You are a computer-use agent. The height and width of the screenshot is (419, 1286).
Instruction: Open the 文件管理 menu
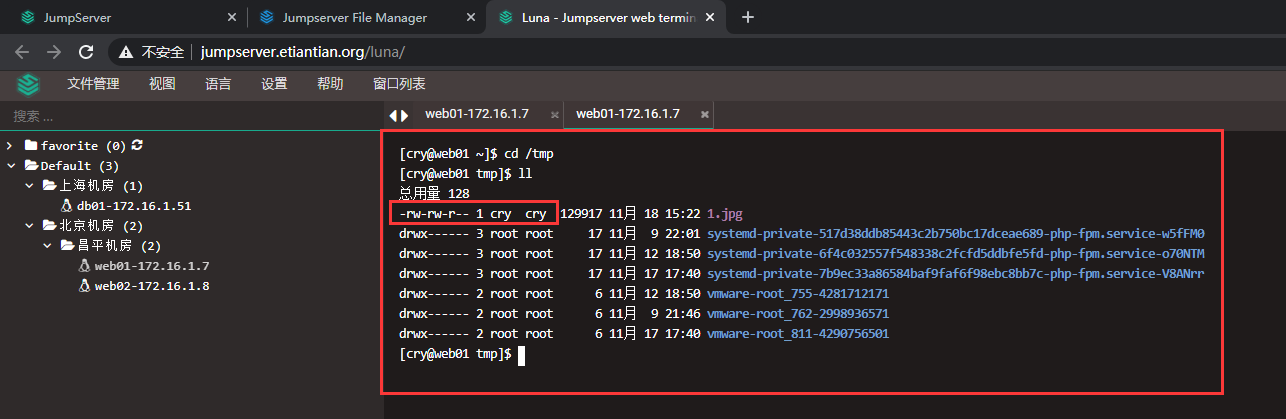tap(93, 85)
